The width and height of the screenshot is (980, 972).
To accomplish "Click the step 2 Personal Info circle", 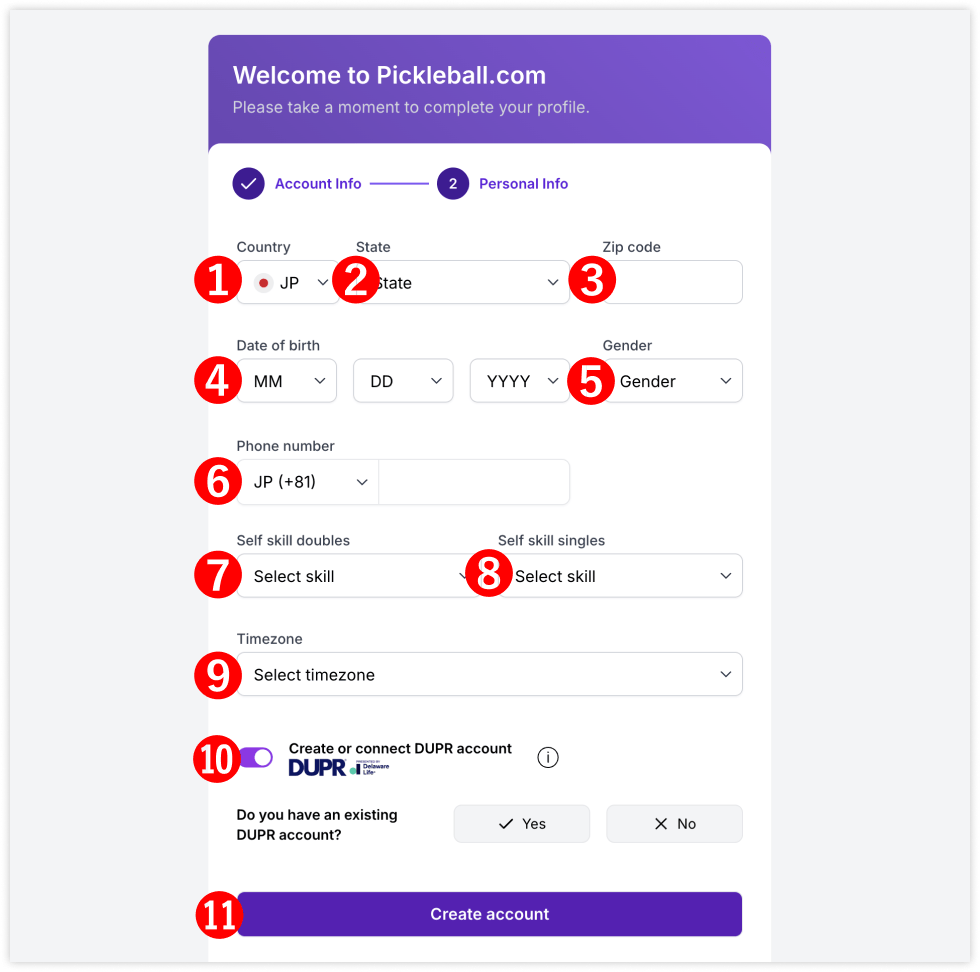I will (453, 184).
